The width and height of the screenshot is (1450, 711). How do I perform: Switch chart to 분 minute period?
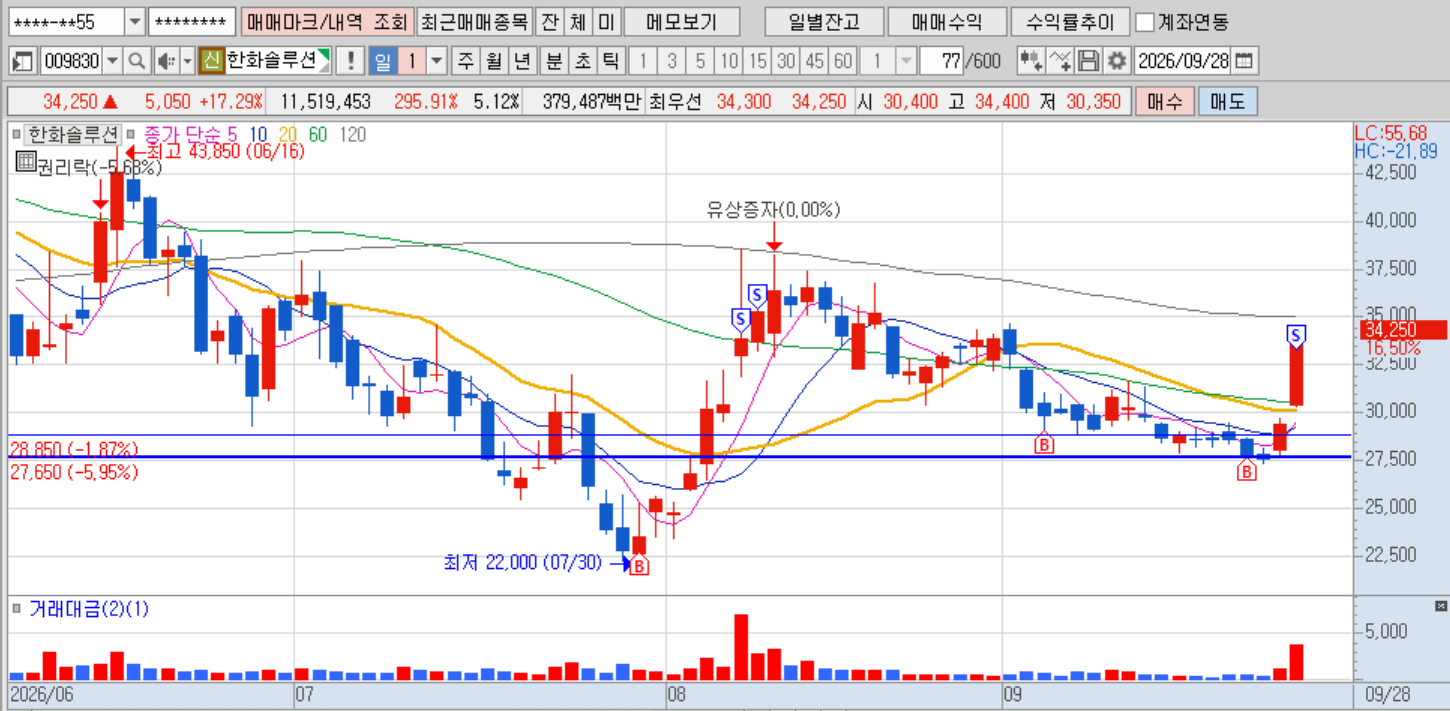click(553, 61)
